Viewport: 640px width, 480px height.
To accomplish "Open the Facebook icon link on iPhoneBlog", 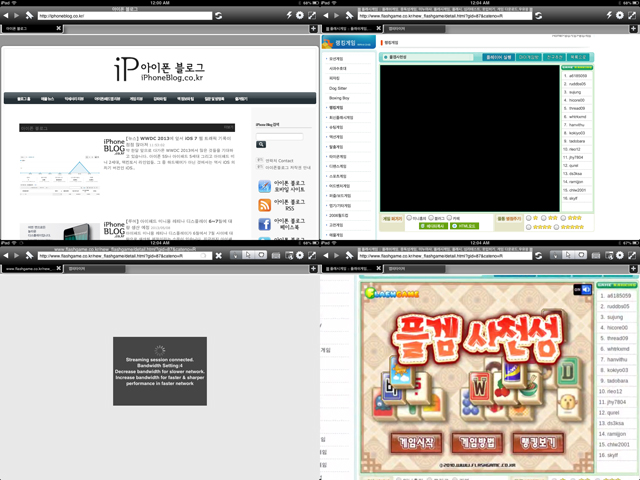I will click(264, 224).
